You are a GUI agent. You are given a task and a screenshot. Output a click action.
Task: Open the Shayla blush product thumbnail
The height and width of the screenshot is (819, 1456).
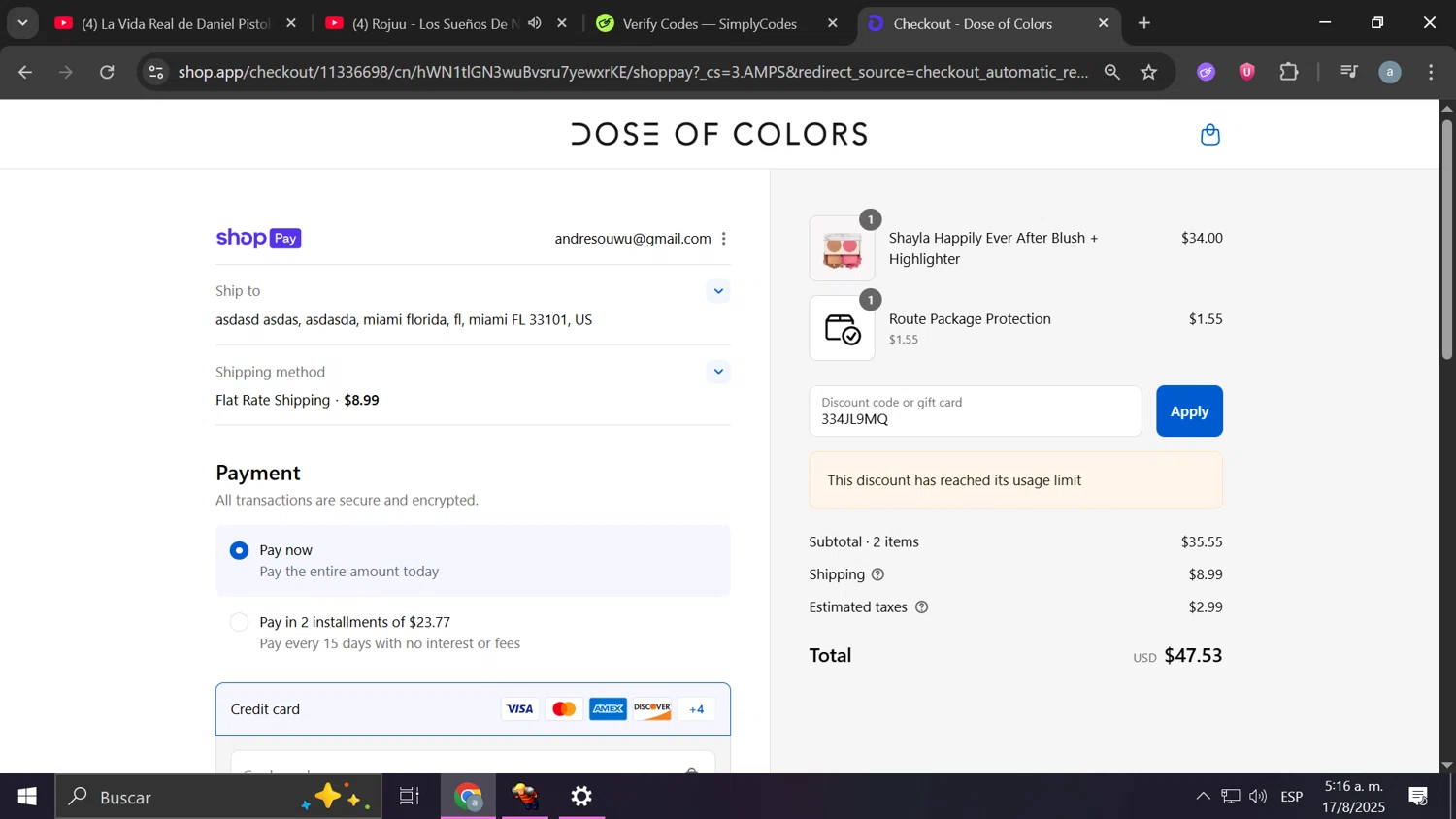tap(843, 249)
